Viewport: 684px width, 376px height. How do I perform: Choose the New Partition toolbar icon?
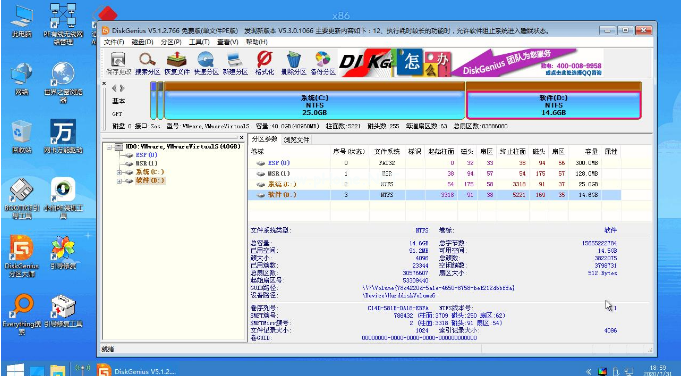click(235, 63)
